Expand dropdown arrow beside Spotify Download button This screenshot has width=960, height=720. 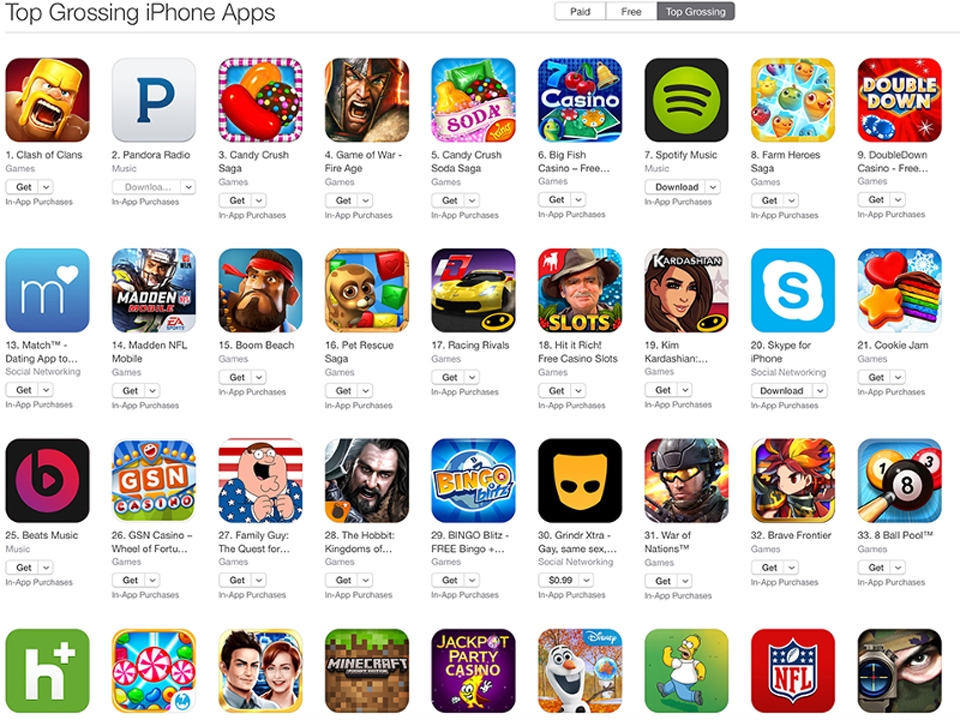pos(713,187)
